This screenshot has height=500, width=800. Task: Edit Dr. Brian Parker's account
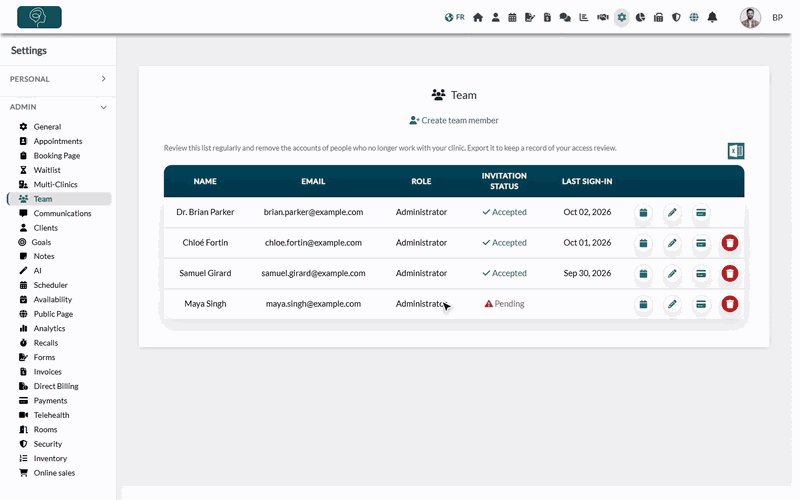[x=672, y=213]
